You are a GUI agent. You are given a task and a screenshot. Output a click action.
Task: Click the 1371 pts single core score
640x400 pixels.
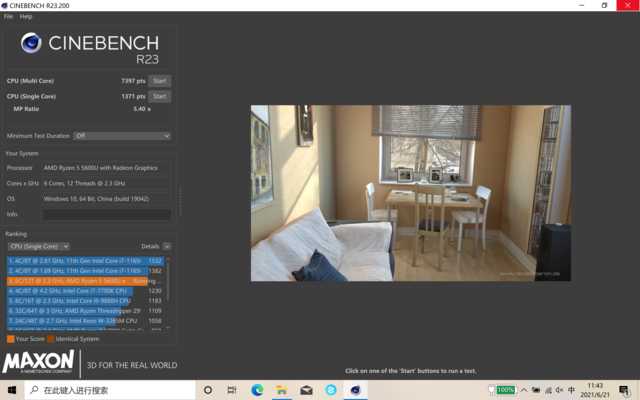tap(133, 96)
